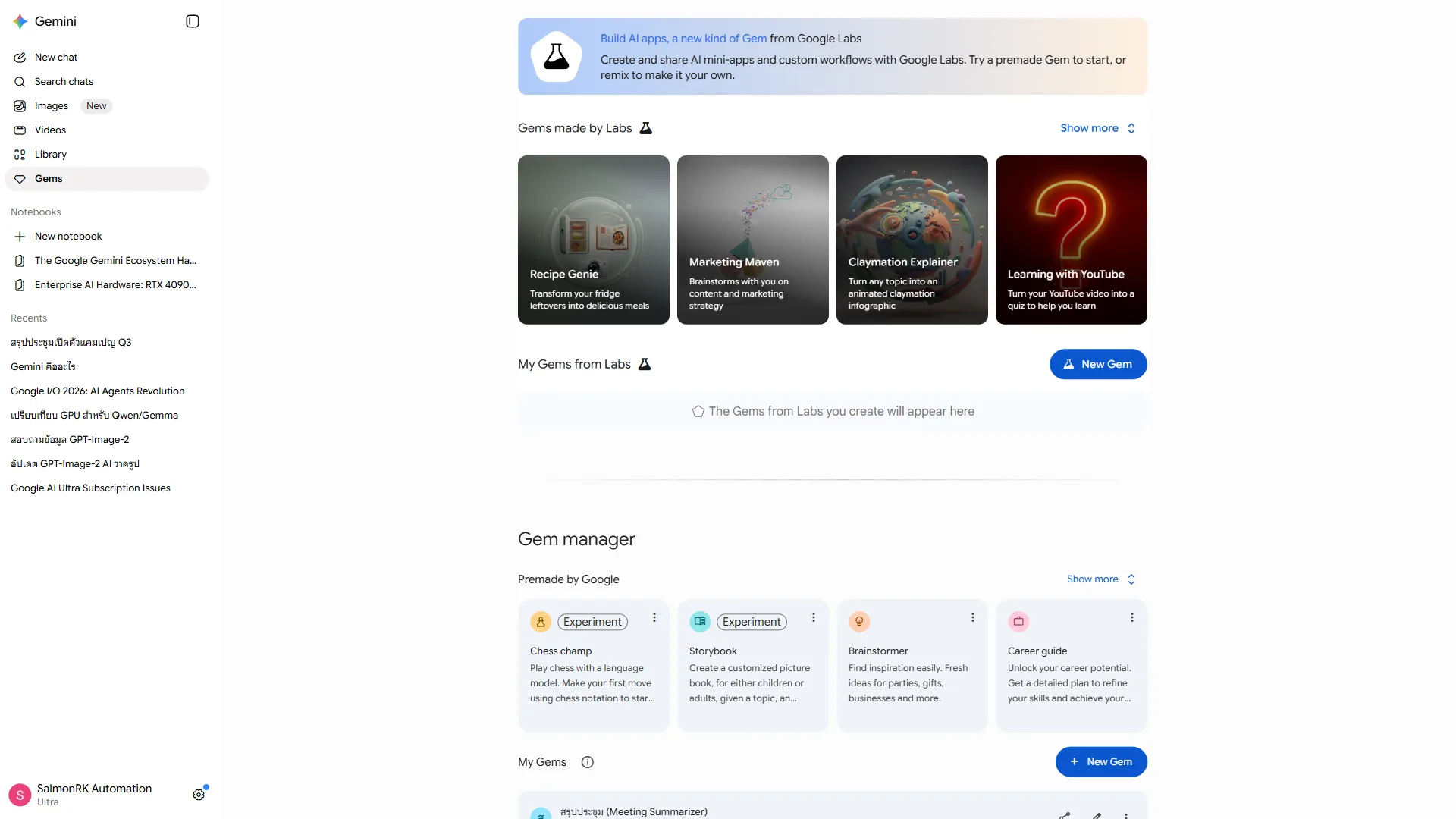Open The Google Gemini Ecosystem notebook
This screenshot has width=1456, height=819.
106,261
